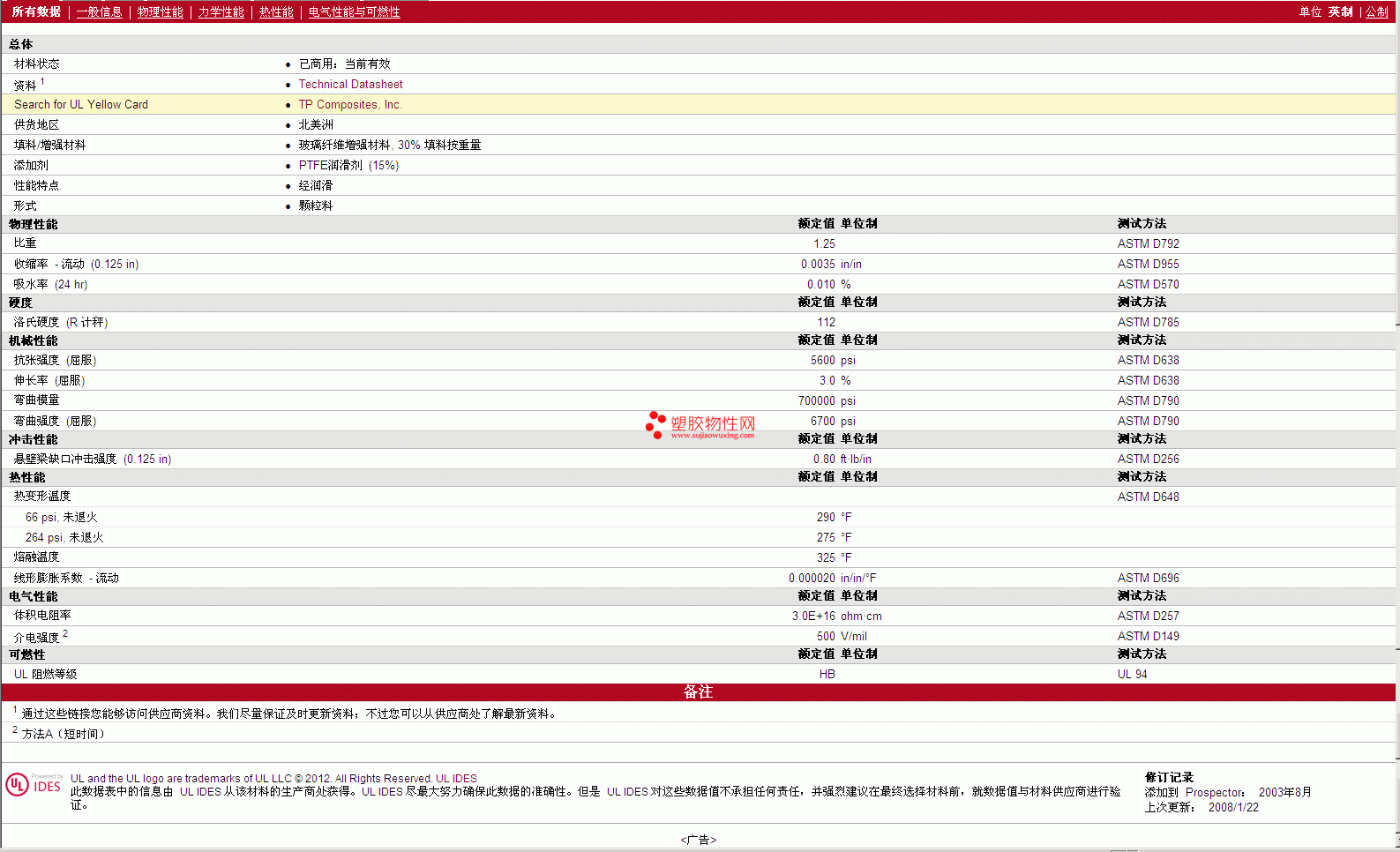Select the 比重 value 1.25
Screen dimensions: 1400x852
tap(824, 243)
